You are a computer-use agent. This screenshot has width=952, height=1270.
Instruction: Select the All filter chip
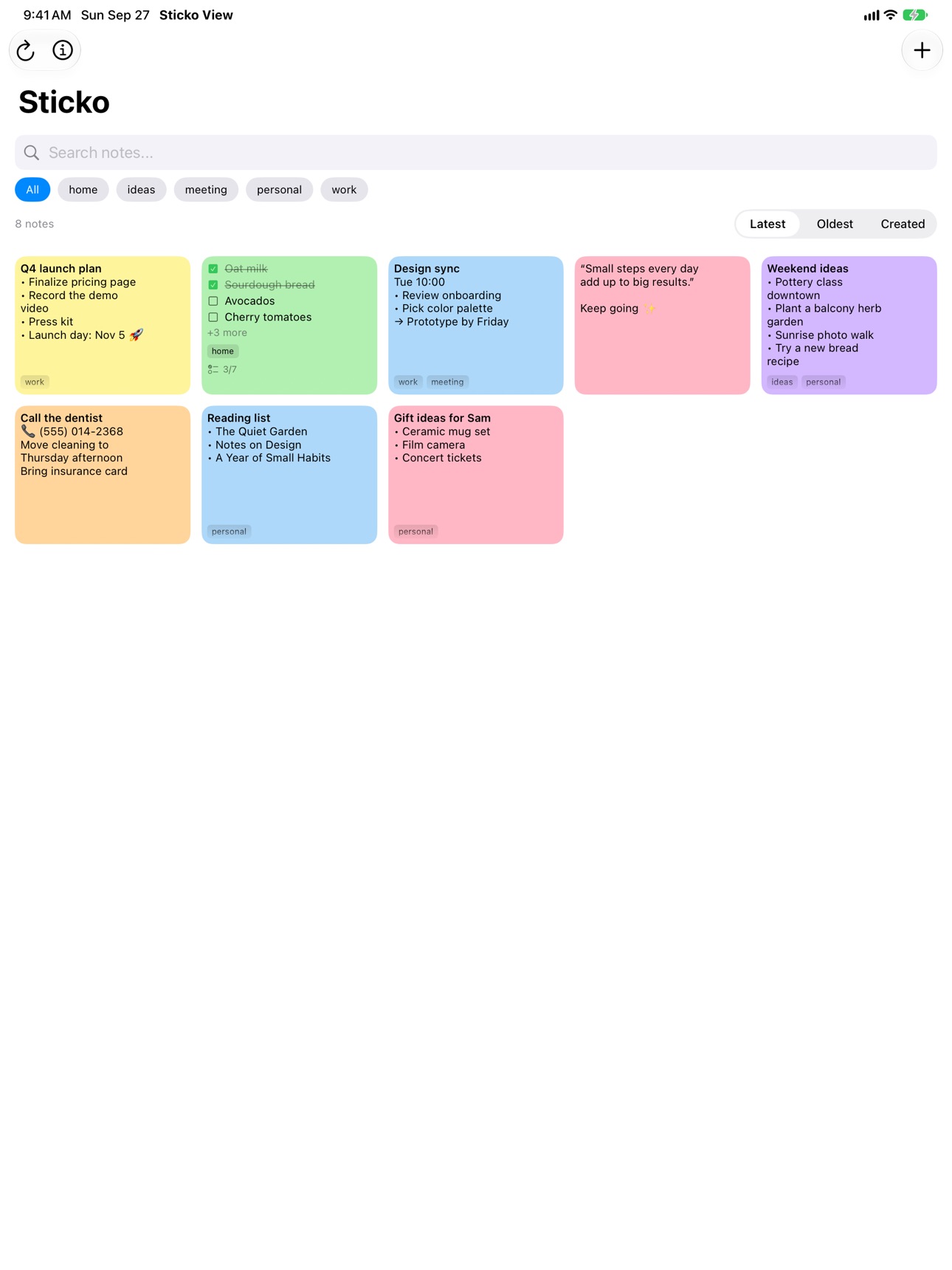pos(32,190)
